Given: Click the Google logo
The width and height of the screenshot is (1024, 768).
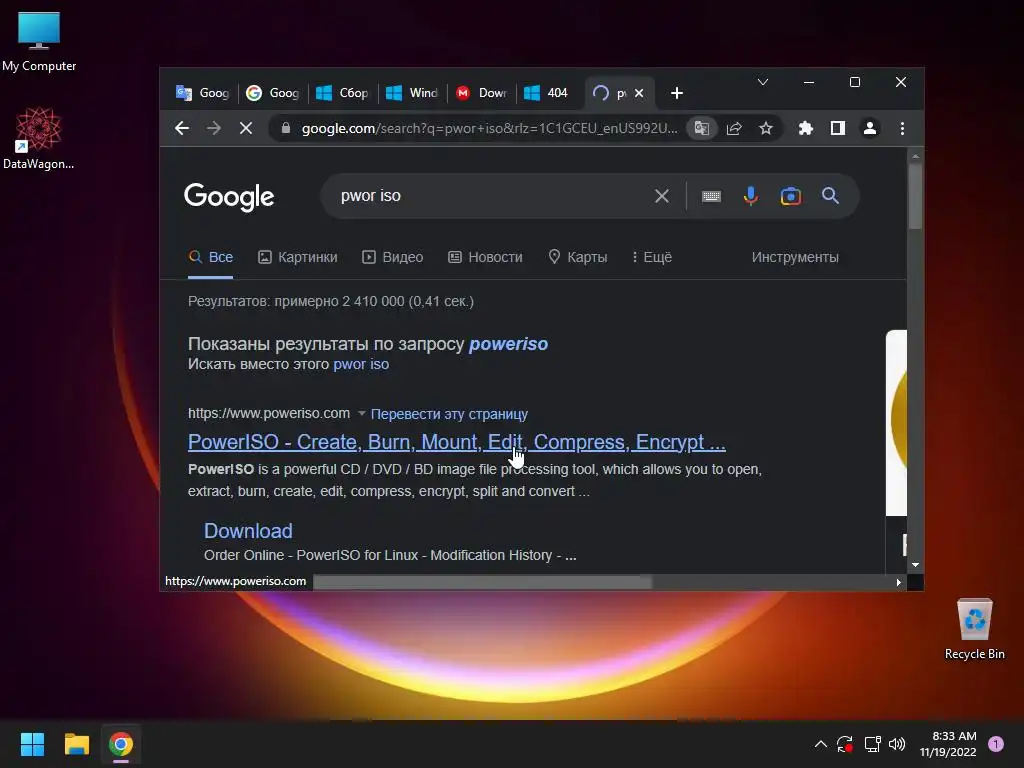Looking at the screenshot, I should coord(229,197).
